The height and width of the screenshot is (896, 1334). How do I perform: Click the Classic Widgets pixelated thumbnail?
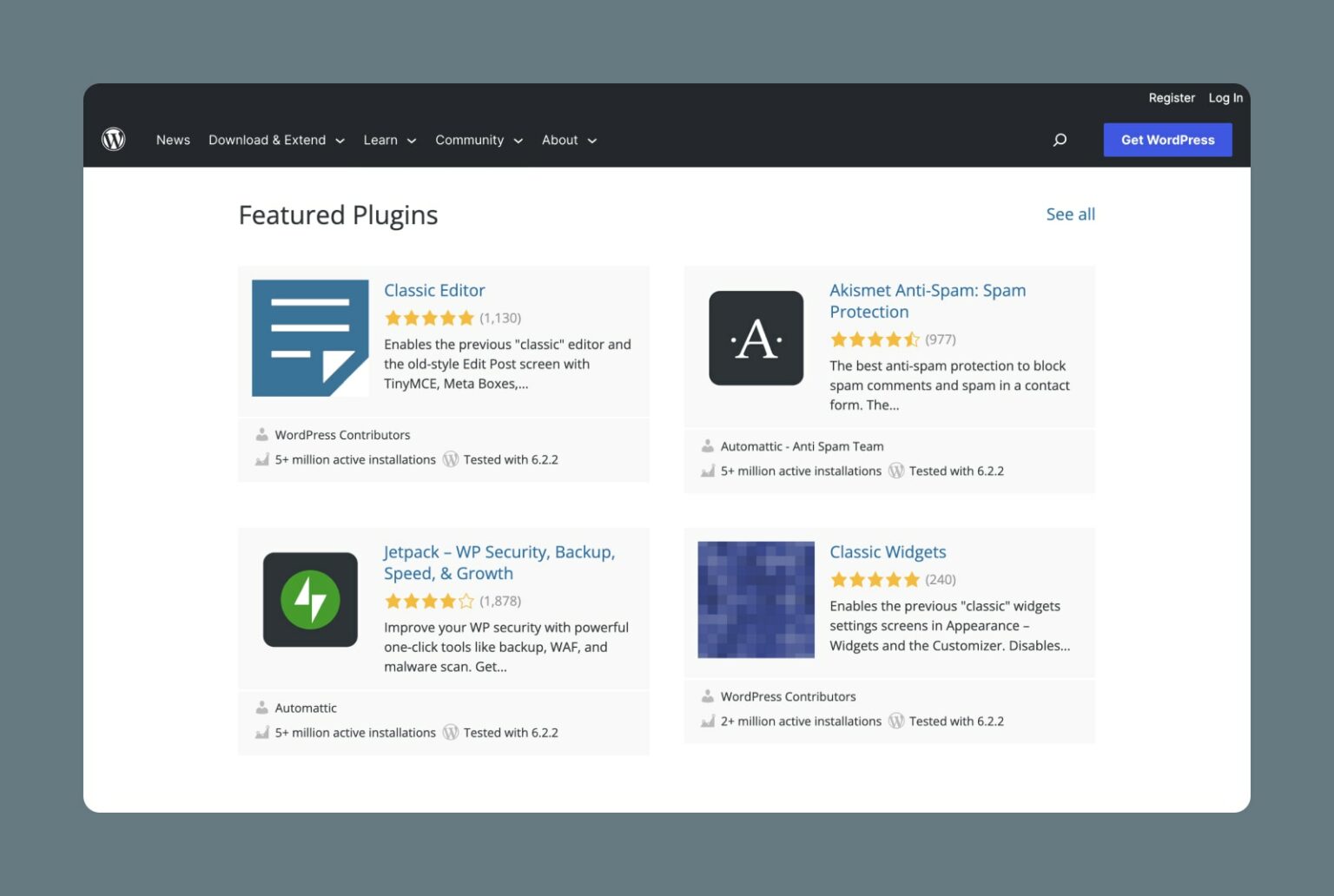pyautogui.click(x=755, y=599)
